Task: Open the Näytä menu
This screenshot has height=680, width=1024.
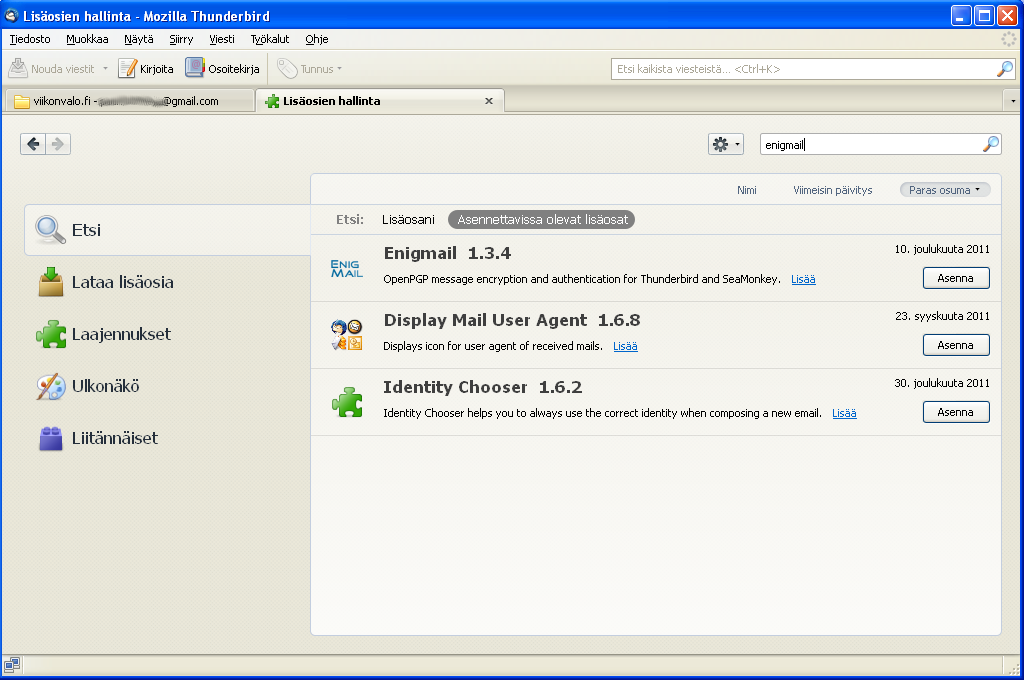Action: pos(139,39)
